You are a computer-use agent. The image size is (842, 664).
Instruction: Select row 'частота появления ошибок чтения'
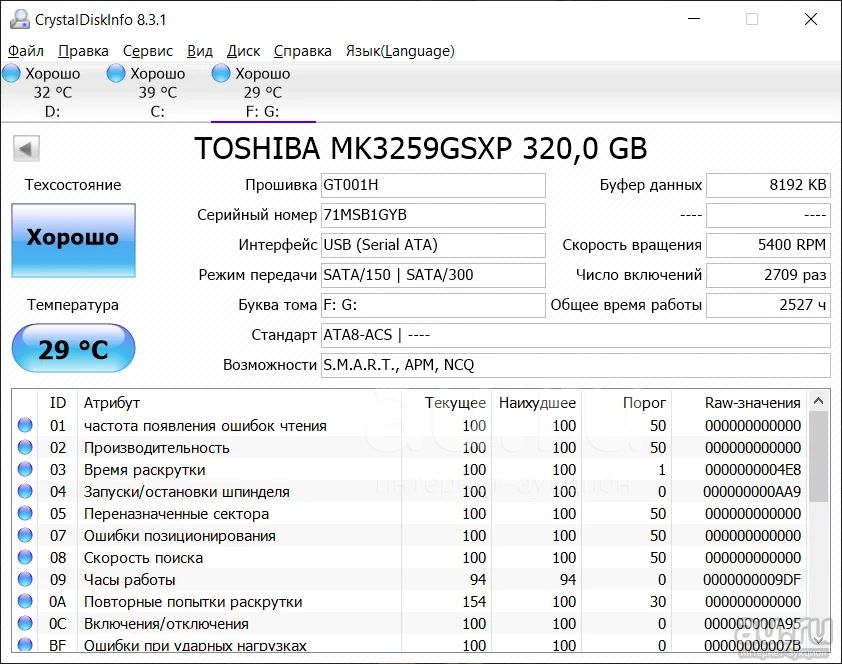[x=410, y=426]
